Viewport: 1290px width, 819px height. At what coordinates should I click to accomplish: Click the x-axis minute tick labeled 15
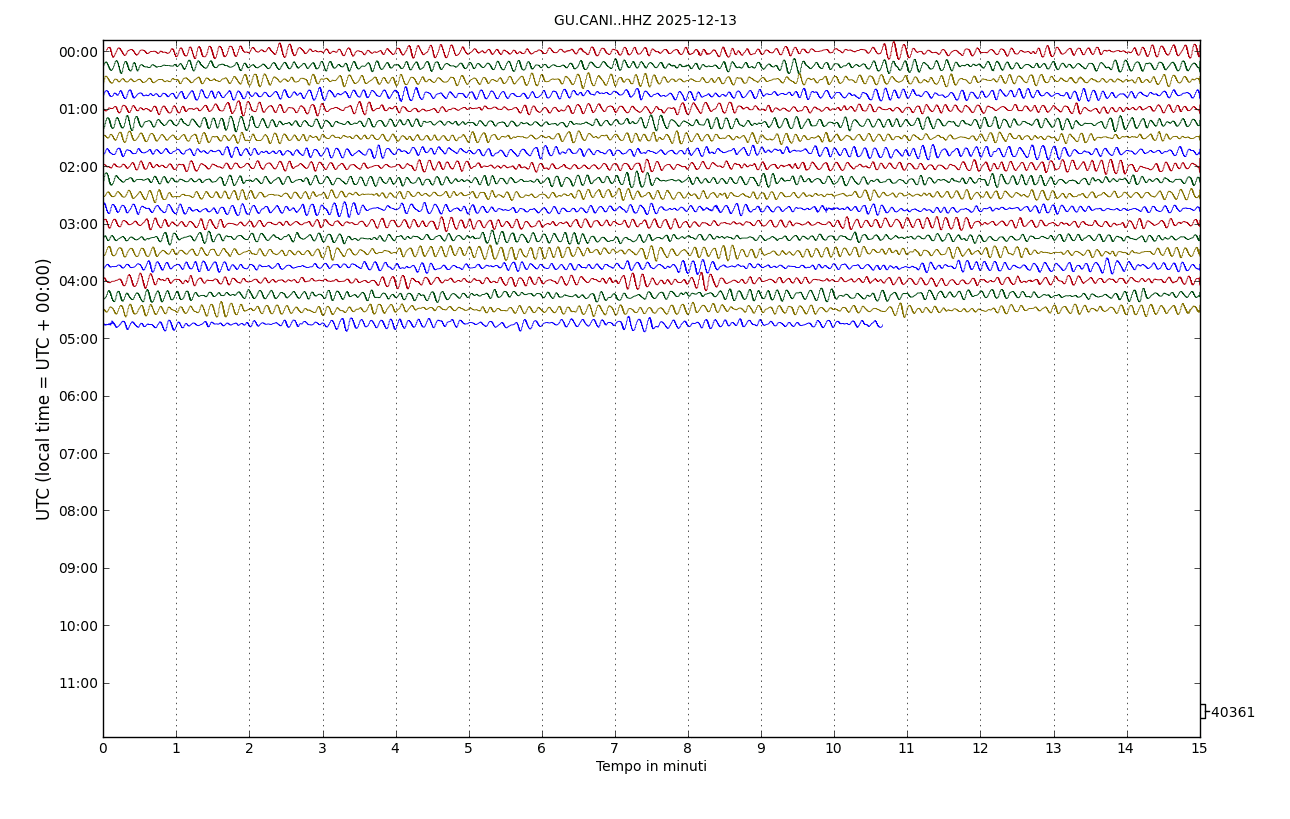click(x=1199, y=749)
